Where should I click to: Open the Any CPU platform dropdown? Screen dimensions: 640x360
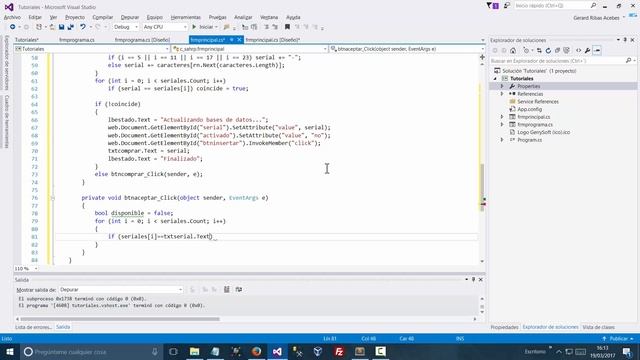click(165, 27)
